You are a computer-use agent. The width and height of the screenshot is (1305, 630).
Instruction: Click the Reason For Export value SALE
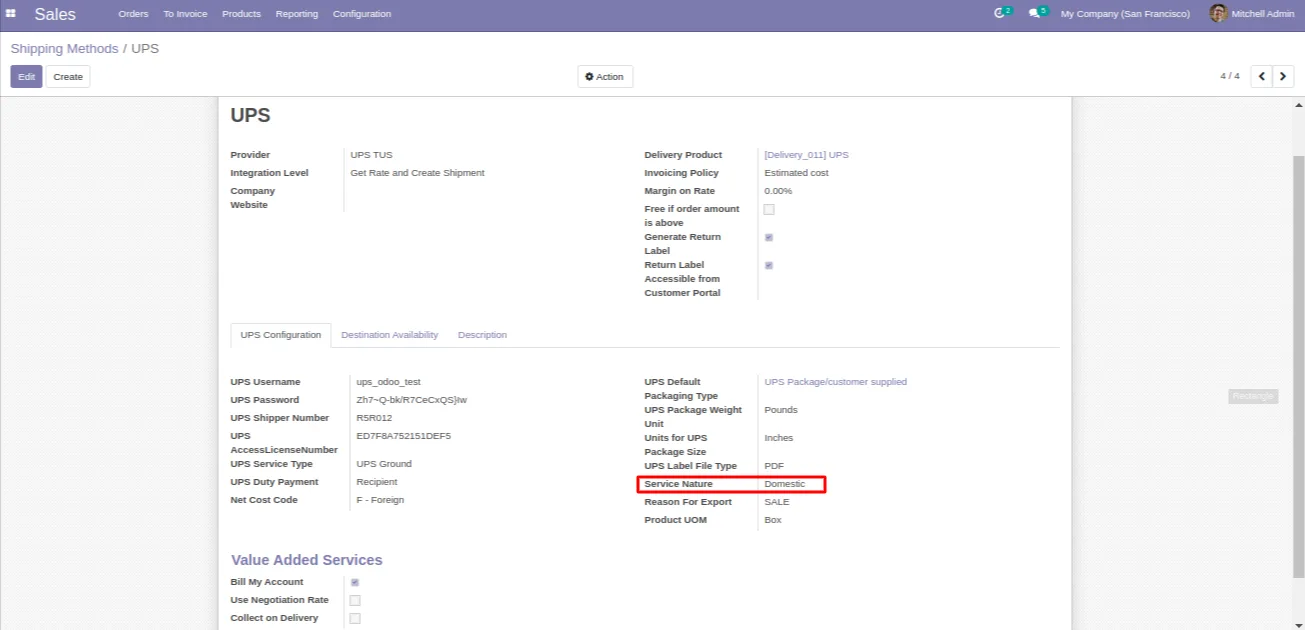click(x=776, y=502)
